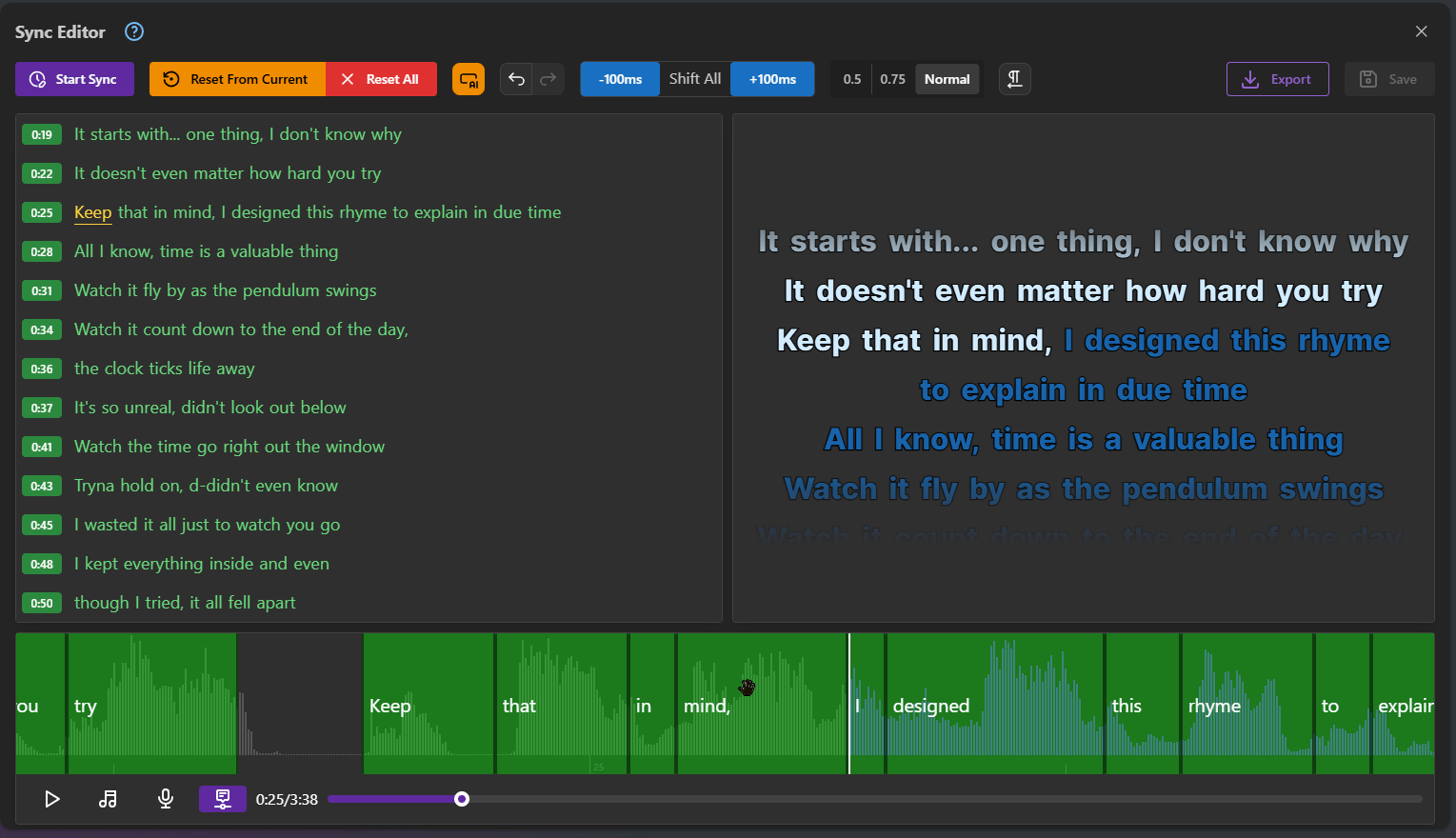Click the 0:19 timestamp badge
The image size is (1456, 838).
pyautogui.click(x=42, y=134)
